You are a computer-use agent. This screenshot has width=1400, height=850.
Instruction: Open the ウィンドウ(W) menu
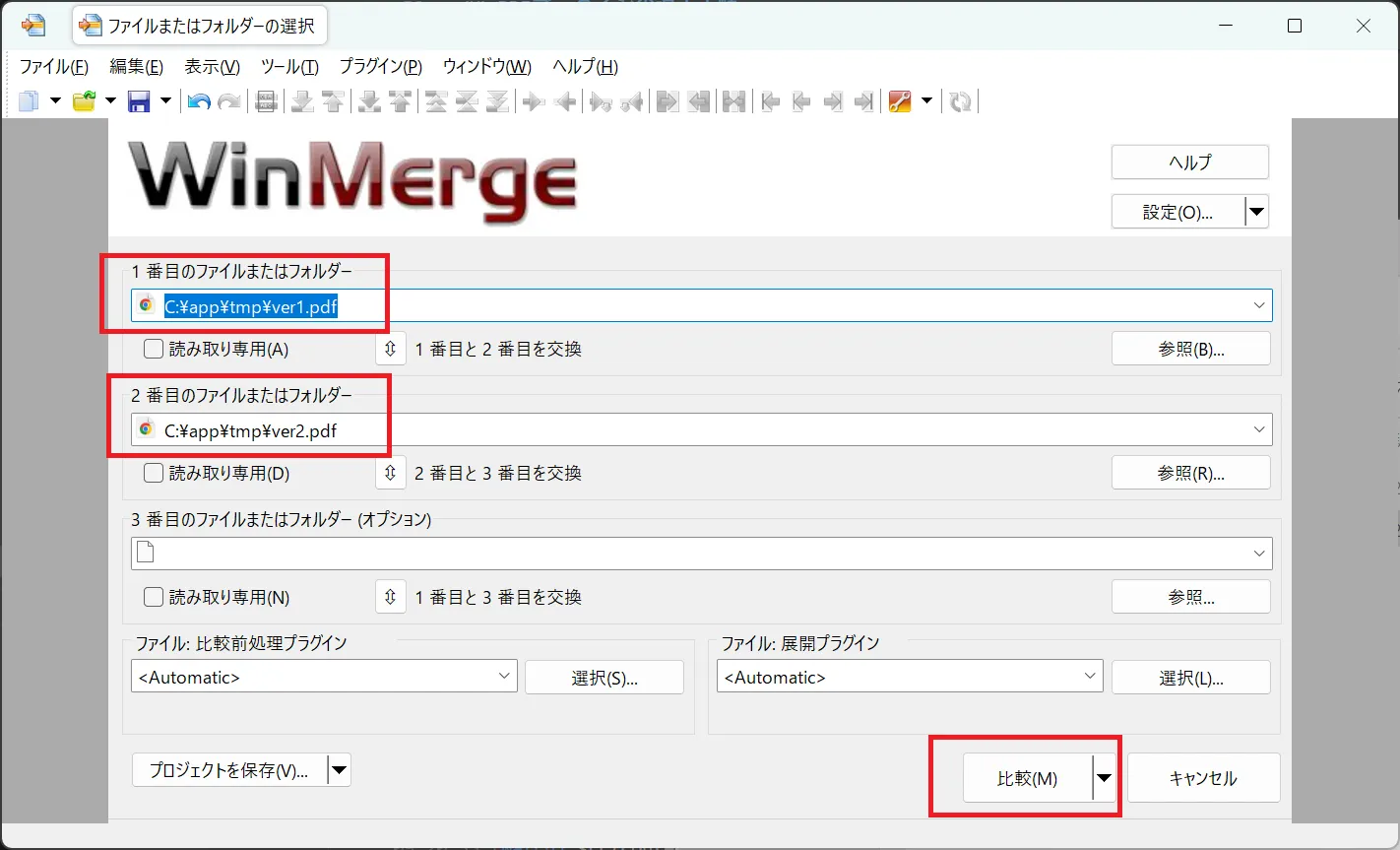(487, 67)
